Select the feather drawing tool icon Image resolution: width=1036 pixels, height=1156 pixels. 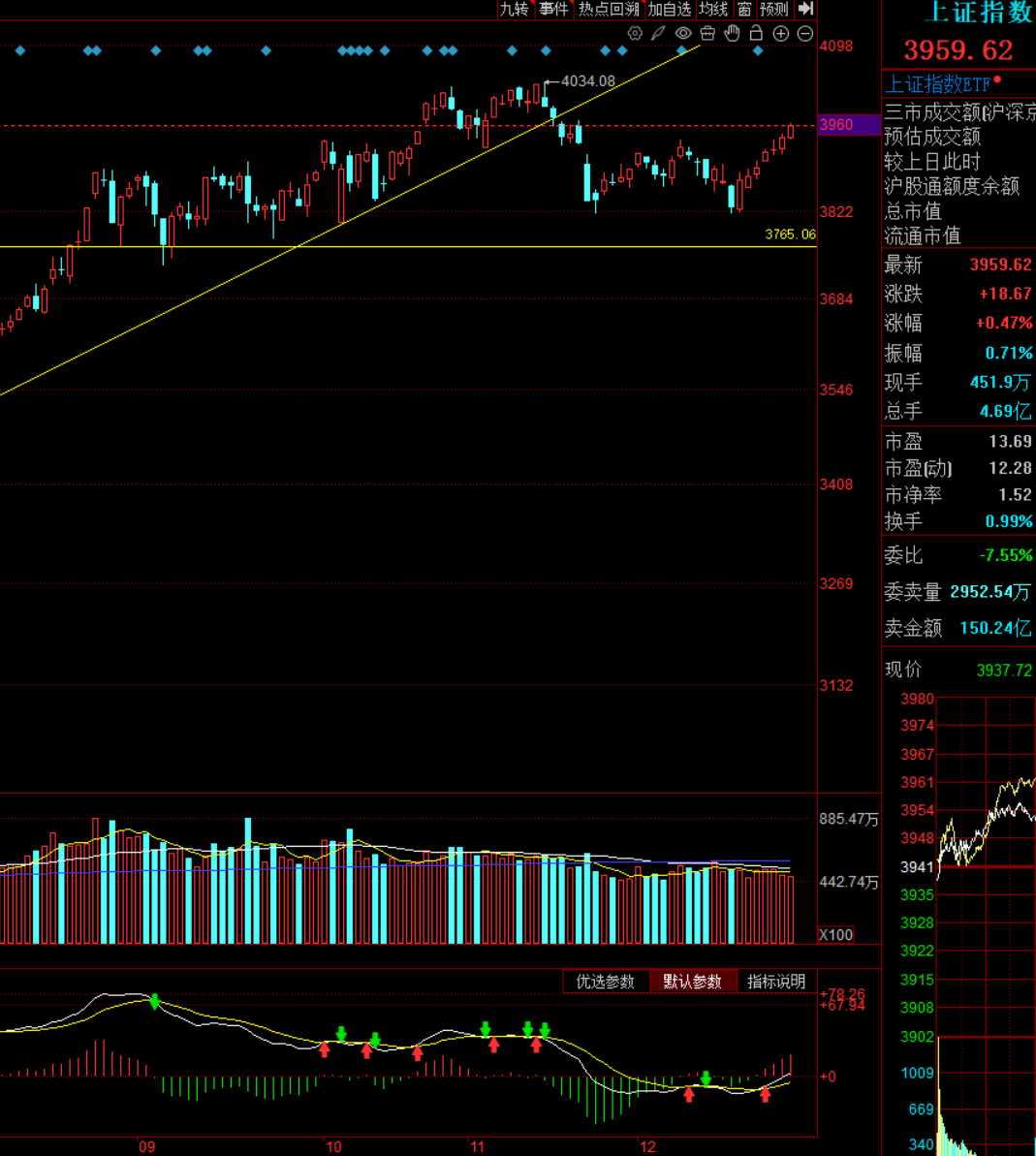tap(658, 33)
